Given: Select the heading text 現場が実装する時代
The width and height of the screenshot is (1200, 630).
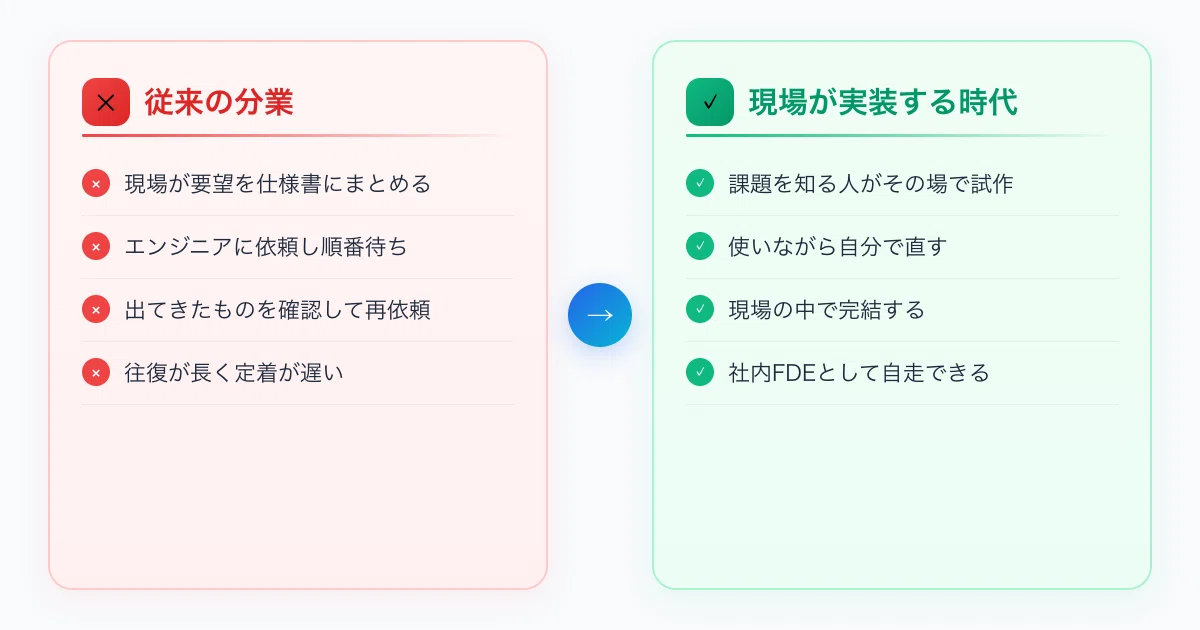Looking at the screenshot, I should coord(883,102).
